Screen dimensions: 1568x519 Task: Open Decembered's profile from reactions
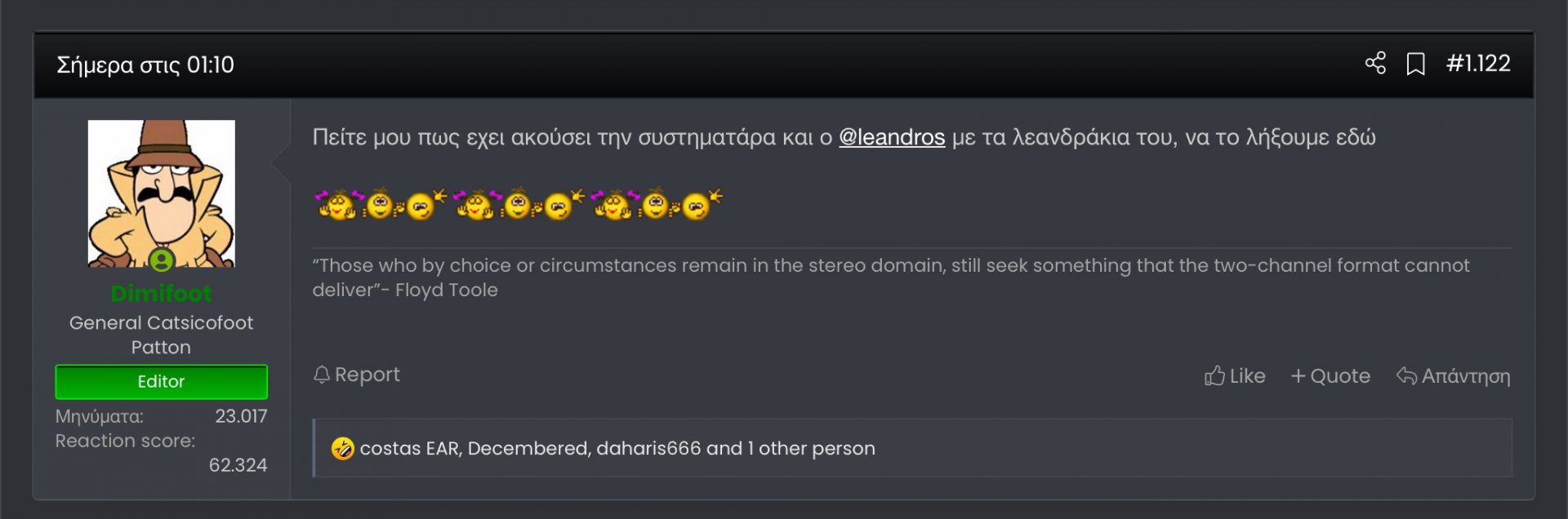pos(528,449)
